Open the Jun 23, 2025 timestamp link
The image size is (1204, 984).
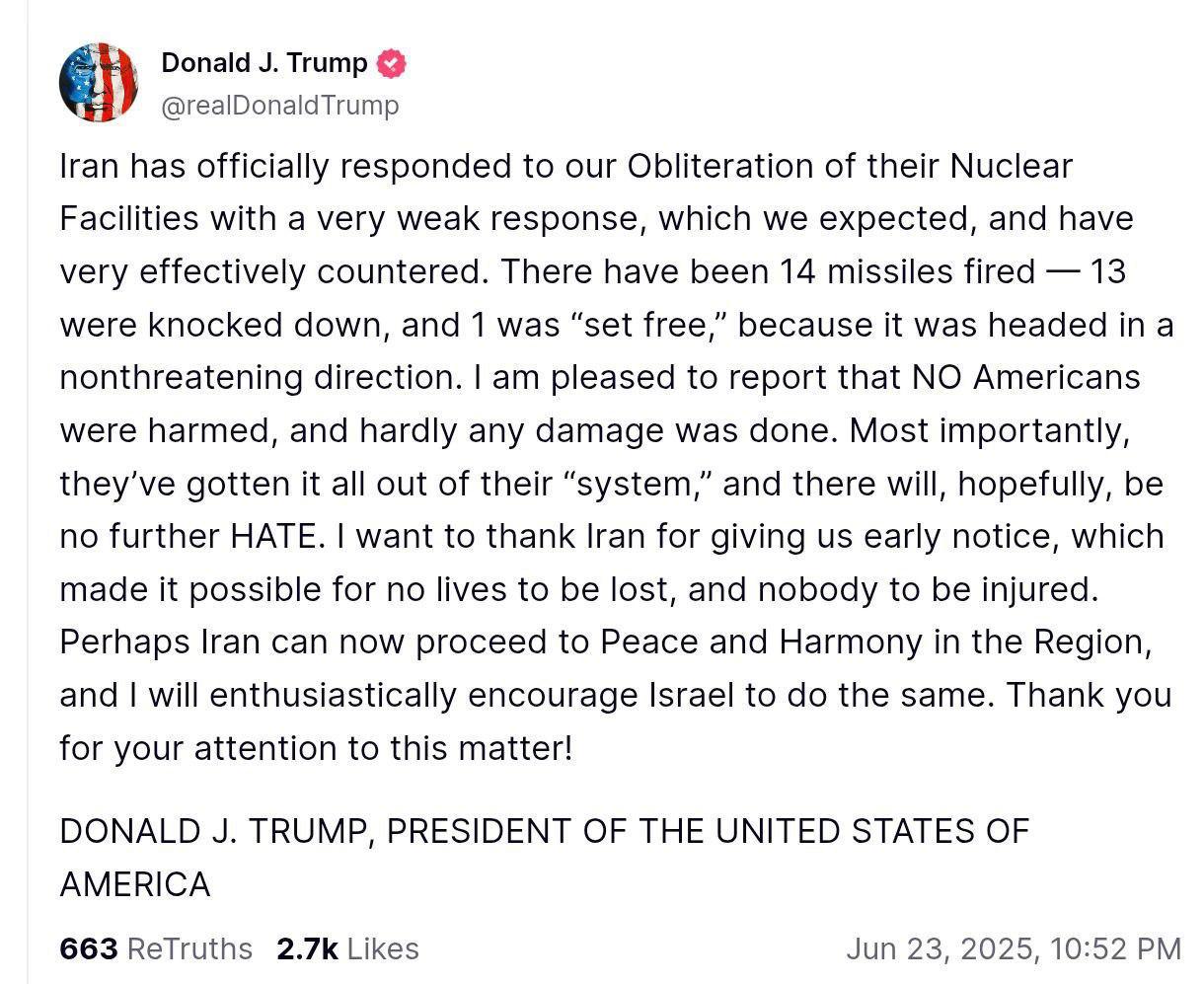[x=1014, y=948]
